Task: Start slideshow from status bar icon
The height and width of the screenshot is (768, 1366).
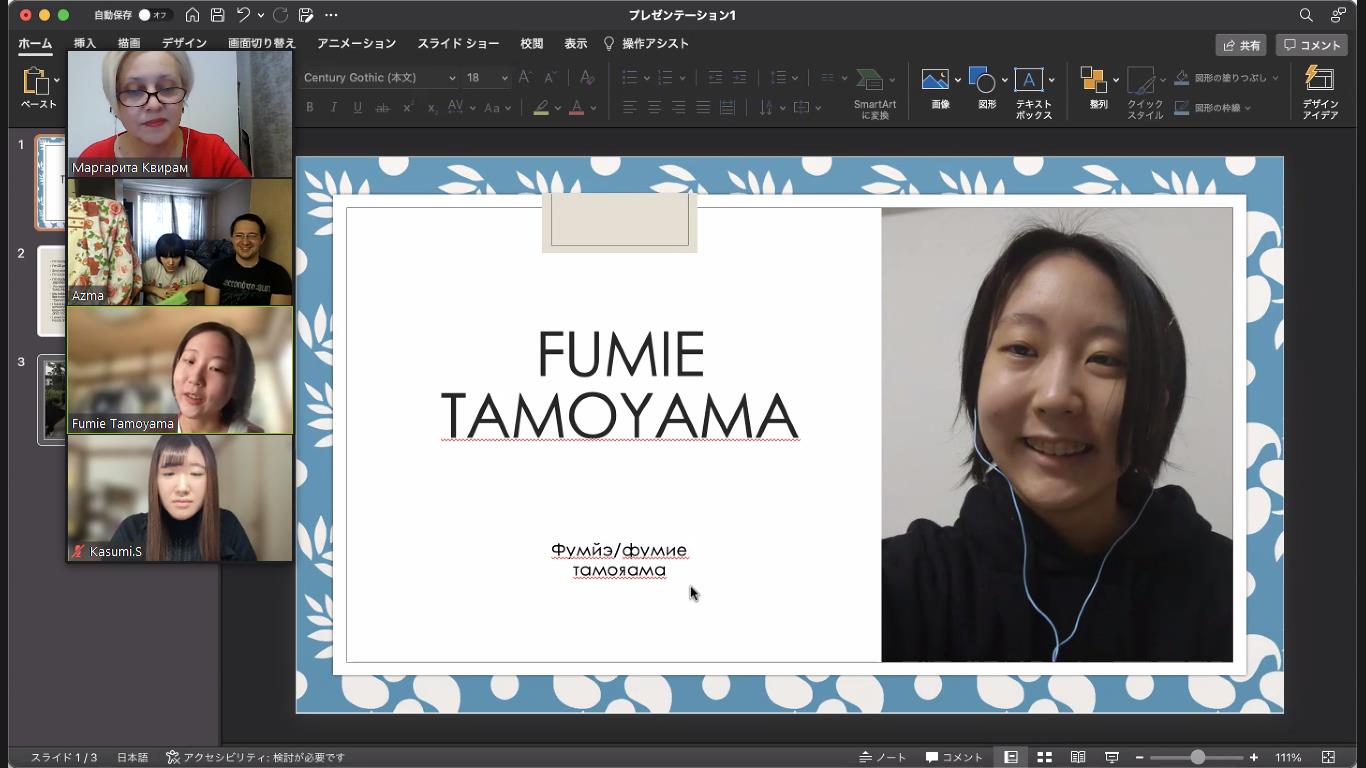Action: point(1111,757)
